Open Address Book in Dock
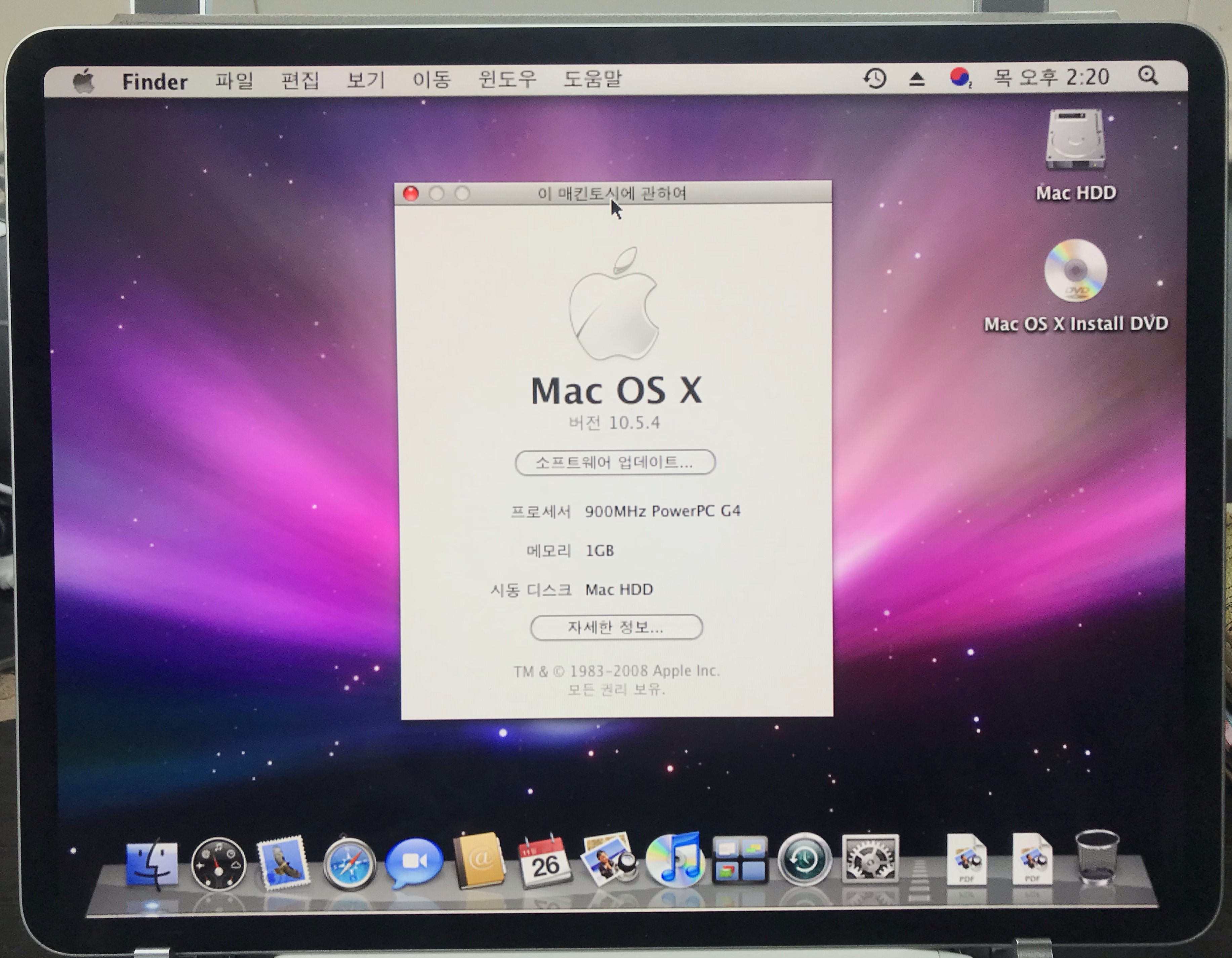The width and height of the screenshot is (1232, 958). point(480,861)
